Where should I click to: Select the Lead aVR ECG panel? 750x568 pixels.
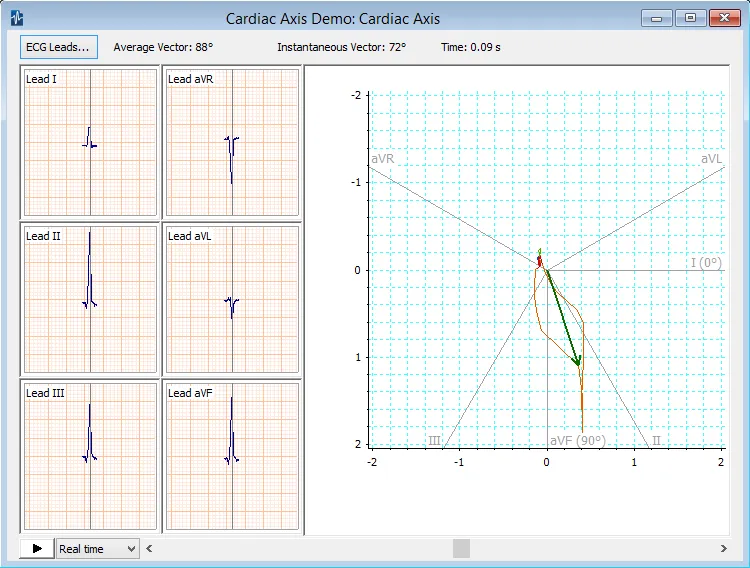[x=232, y=143]
